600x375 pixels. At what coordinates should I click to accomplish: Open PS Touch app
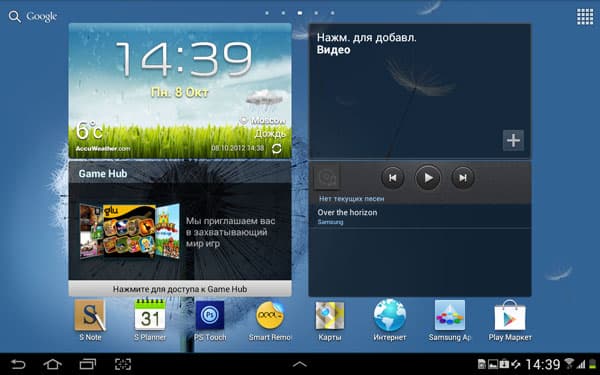[210, 315]
